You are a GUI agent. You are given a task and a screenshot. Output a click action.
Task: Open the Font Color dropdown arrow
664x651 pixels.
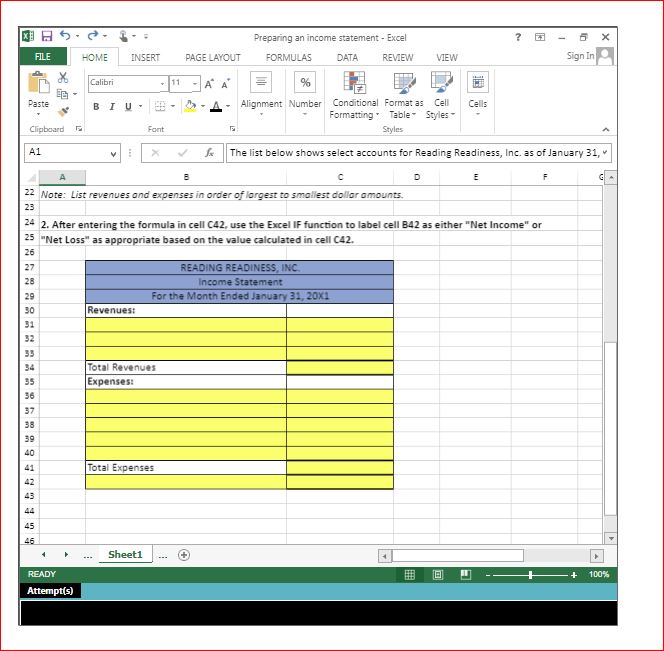[228, 106]
